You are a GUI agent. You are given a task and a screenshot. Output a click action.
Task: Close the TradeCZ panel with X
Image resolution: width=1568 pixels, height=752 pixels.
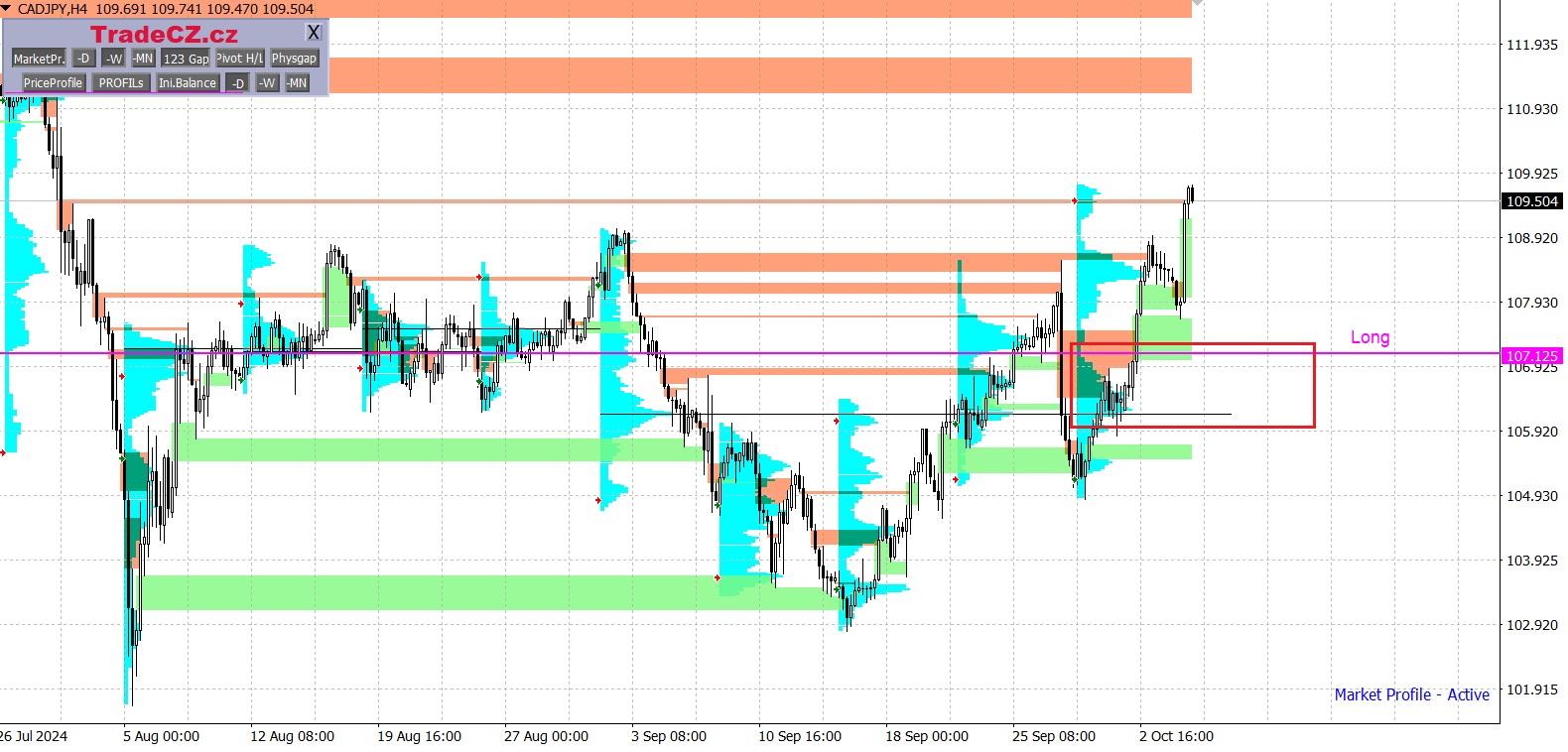tap(314, 33)
